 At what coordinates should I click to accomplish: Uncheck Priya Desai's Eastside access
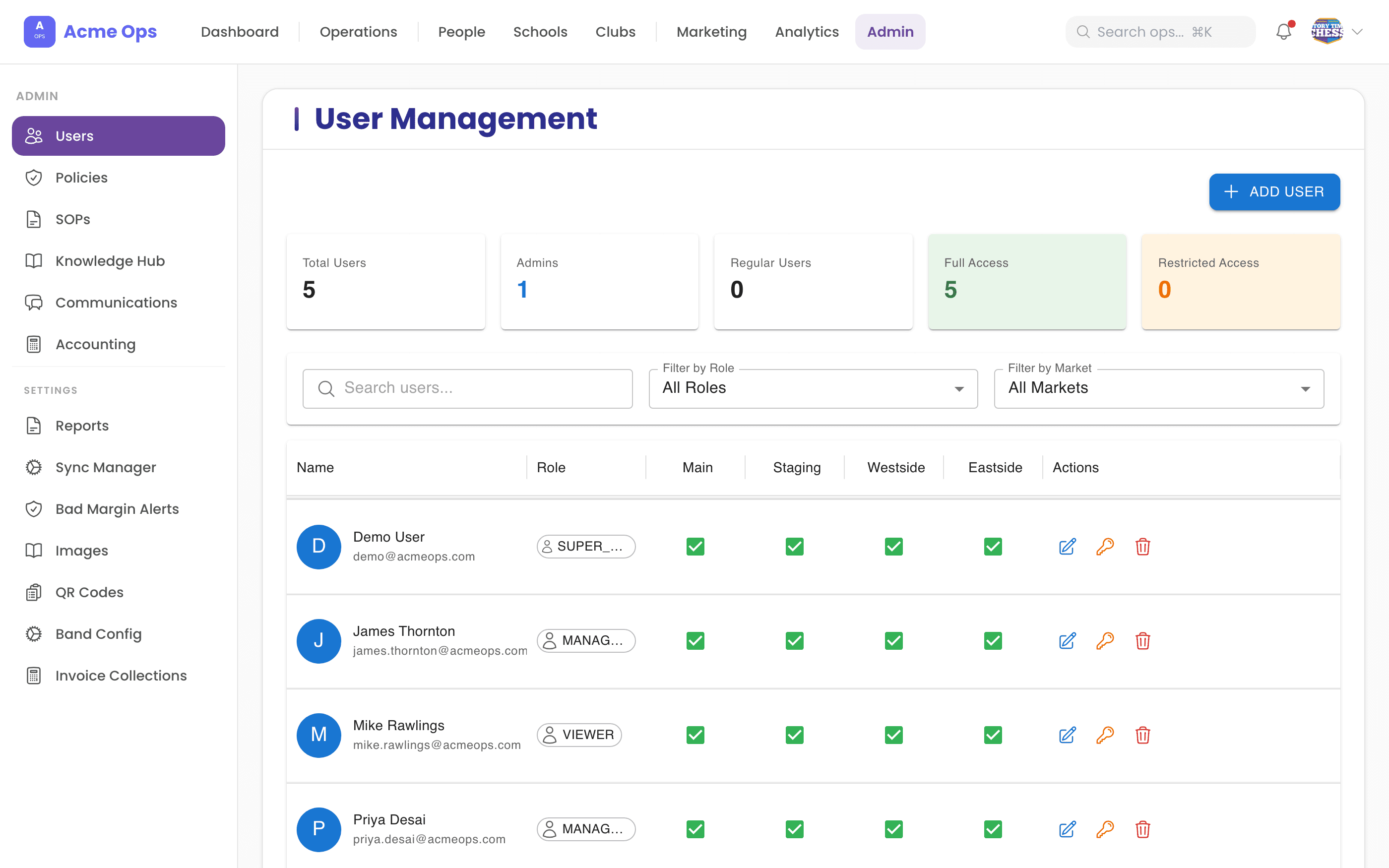coord(994,829)
